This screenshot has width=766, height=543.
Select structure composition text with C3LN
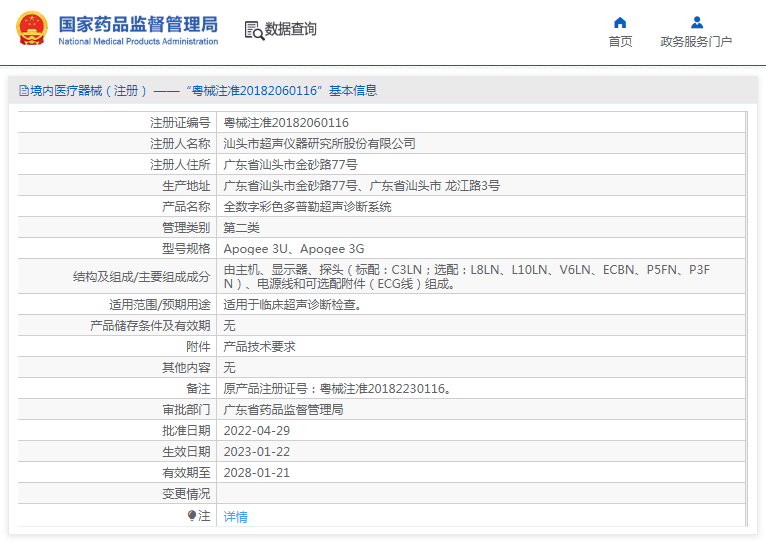pos(467,276)
